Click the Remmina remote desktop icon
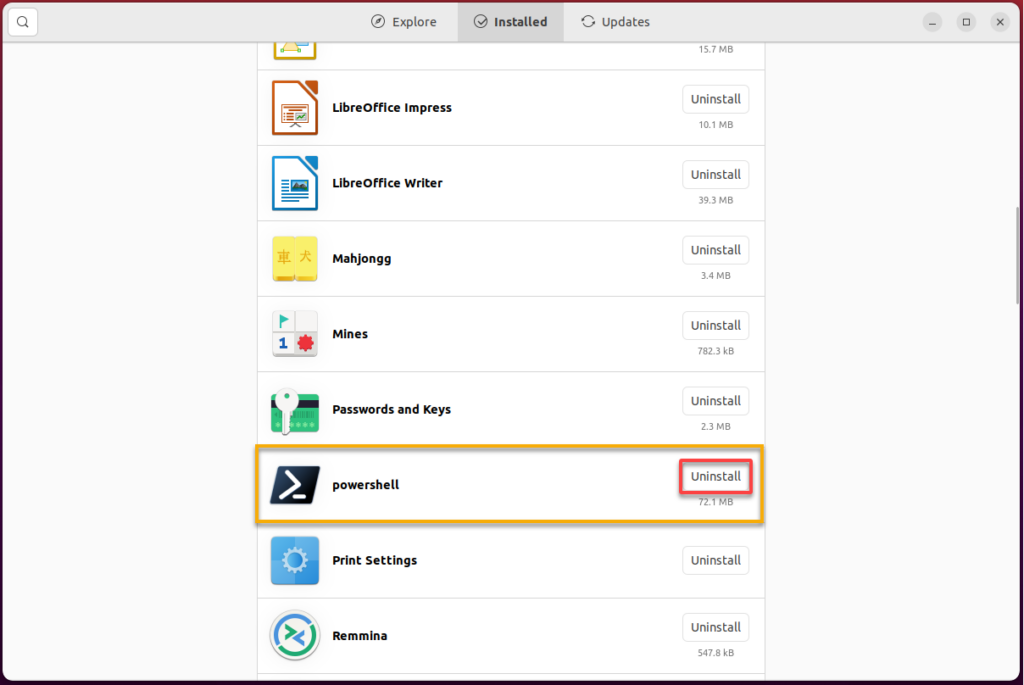Screen dimensions: 1024x685 294,635
